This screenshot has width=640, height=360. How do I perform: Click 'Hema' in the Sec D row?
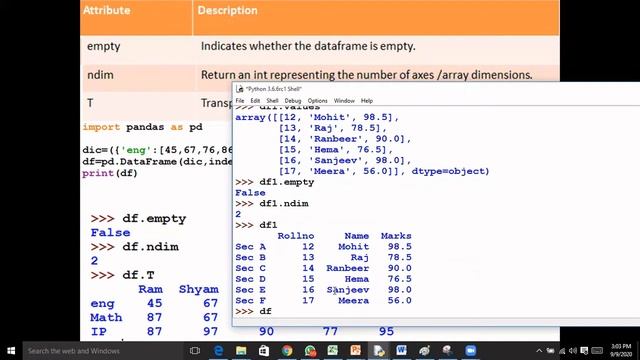click(x=356, y=279)
